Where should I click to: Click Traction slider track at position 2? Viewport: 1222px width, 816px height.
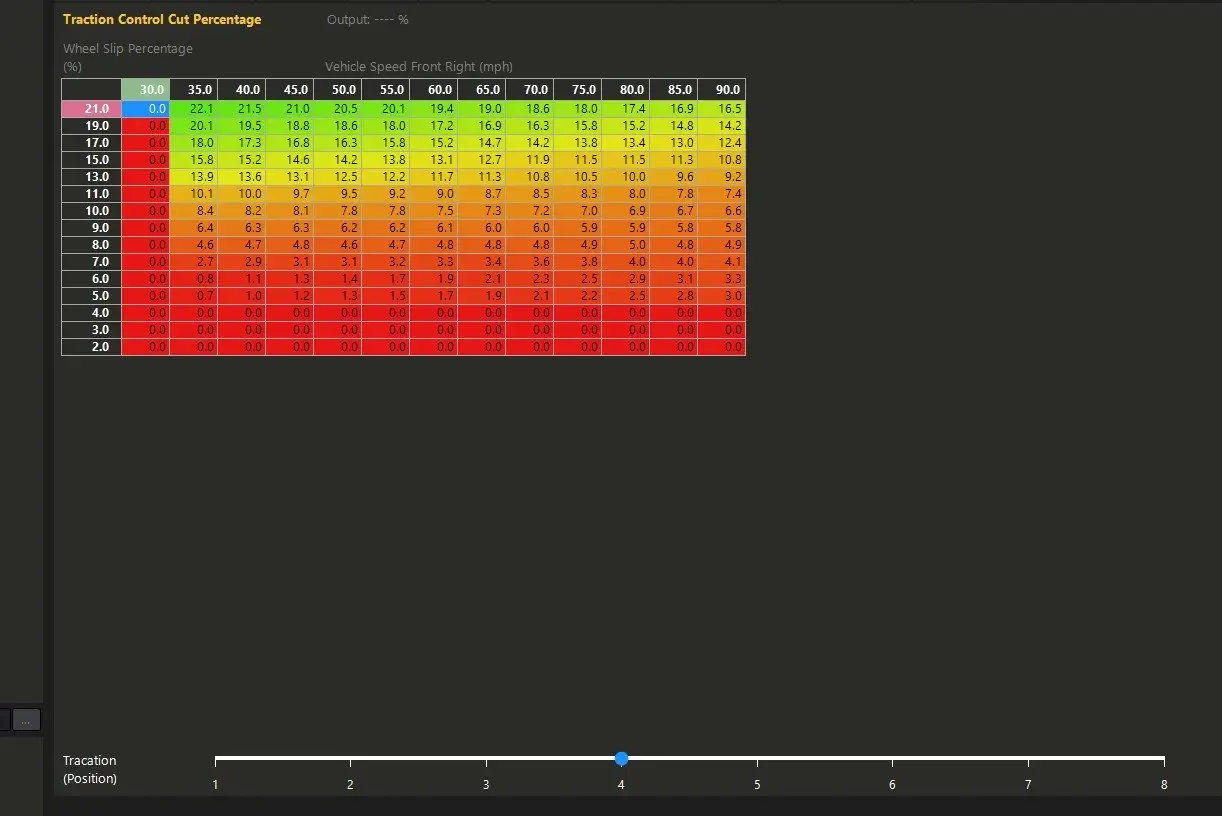pos(351,759)
